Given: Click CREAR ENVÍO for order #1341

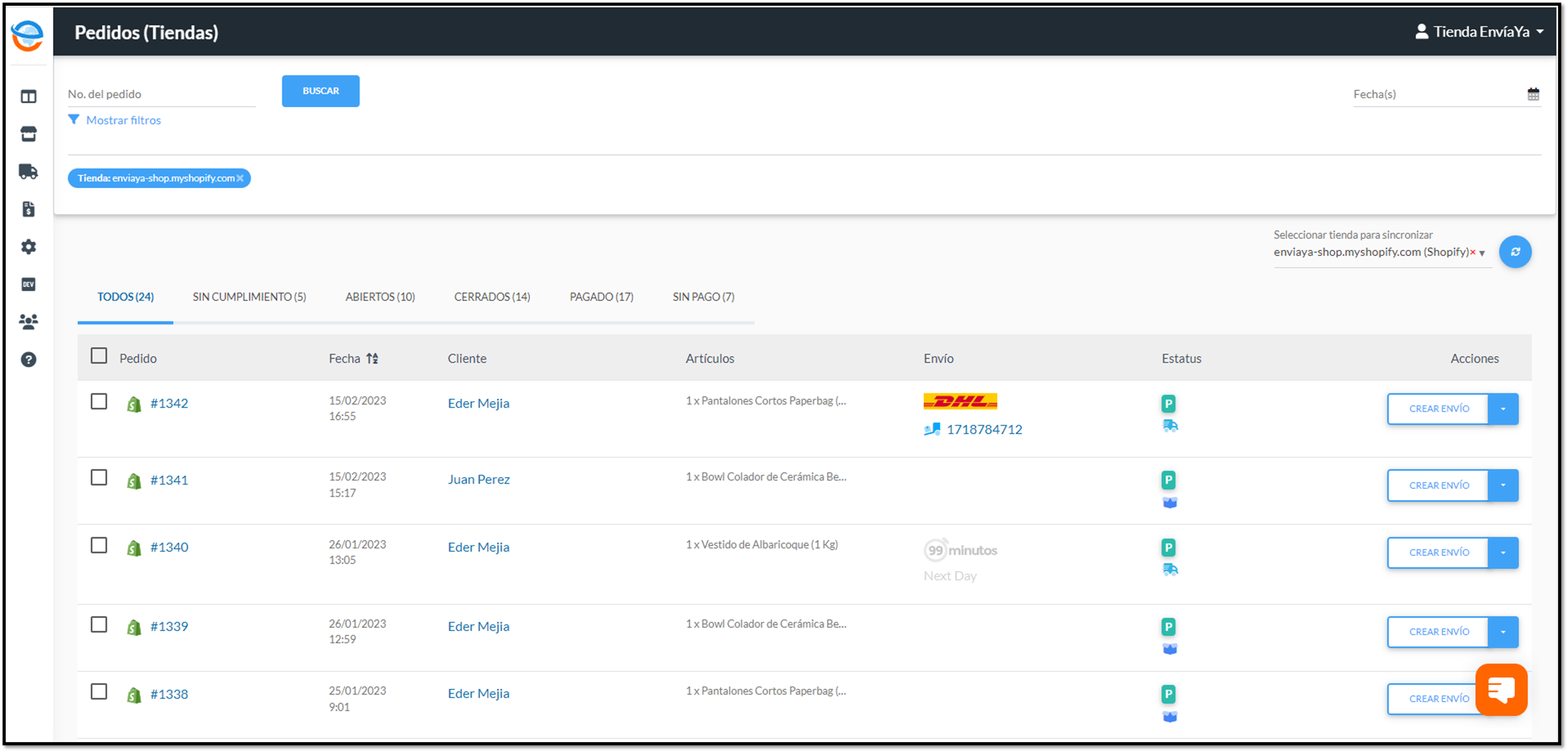Looking at the screenshot, I should 1438,485.
